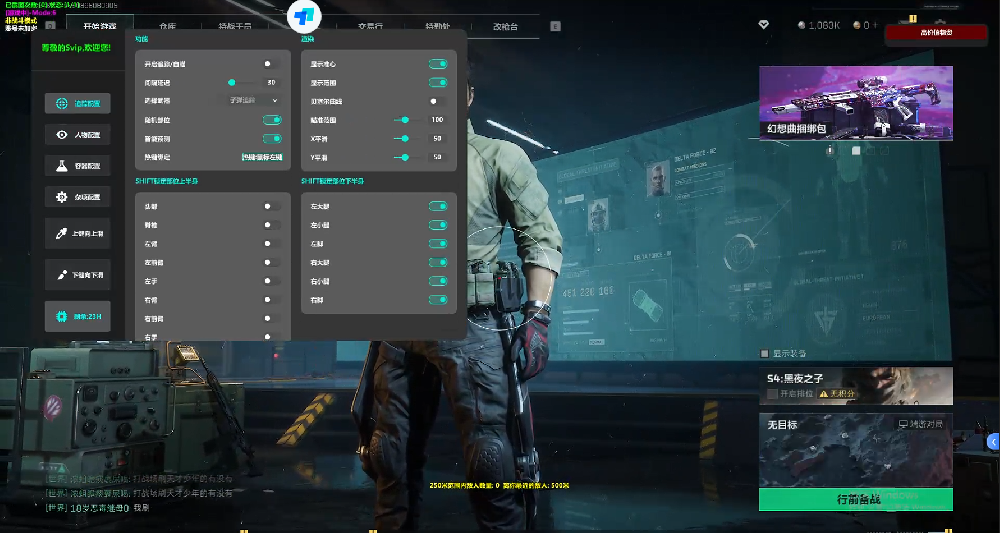Viewport: 1000px width, 533px height.
Task: Toggle the 左脚 switch in lower body list
Action: tap(438, 244)
